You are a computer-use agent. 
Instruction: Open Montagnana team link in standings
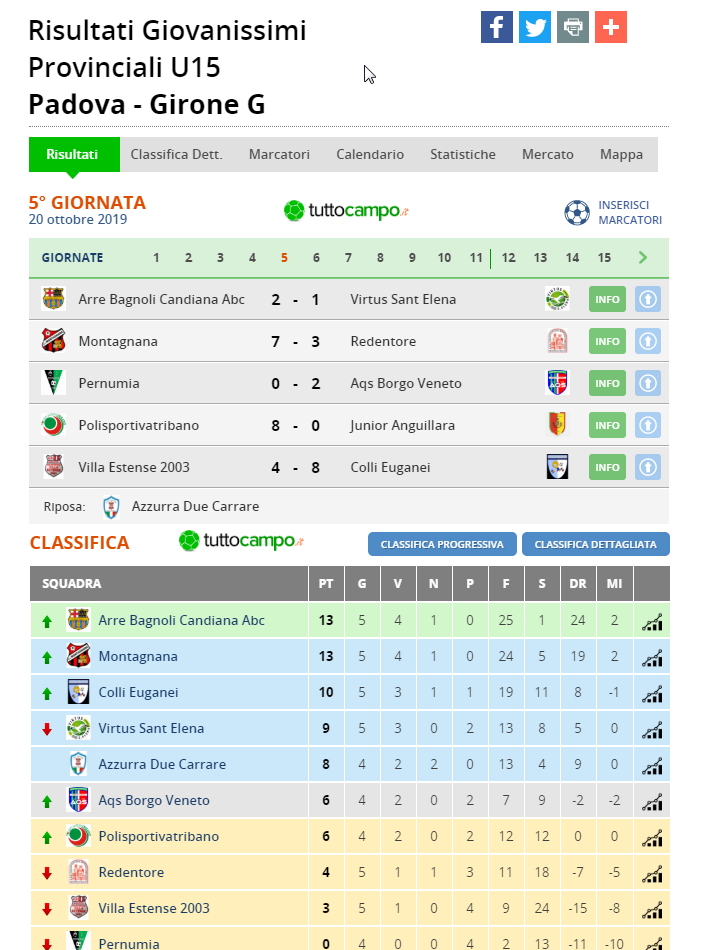138,657
